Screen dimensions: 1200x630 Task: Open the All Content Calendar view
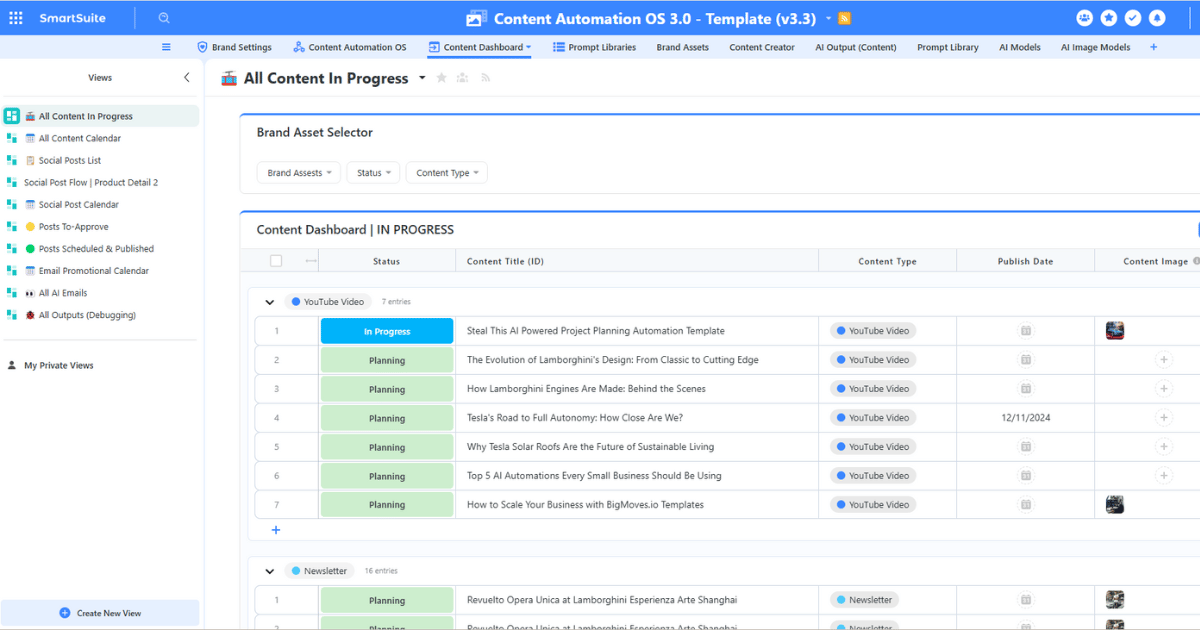[x=100, y=138]
